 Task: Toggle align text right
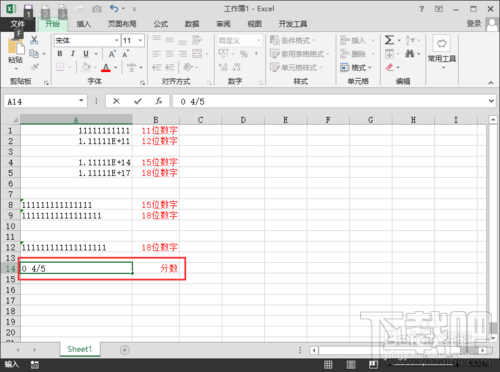(182, 54)
